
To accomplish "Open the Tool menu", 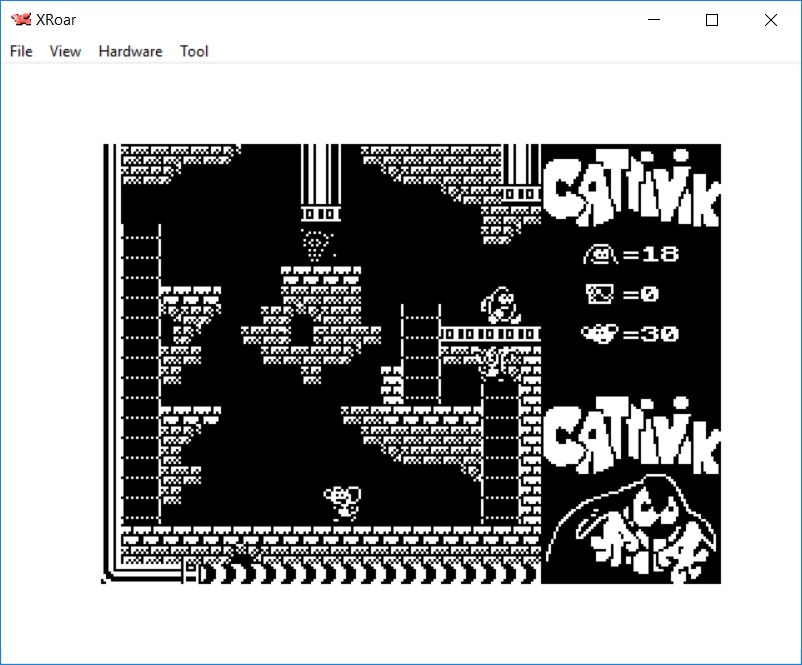I will (194, 51).
